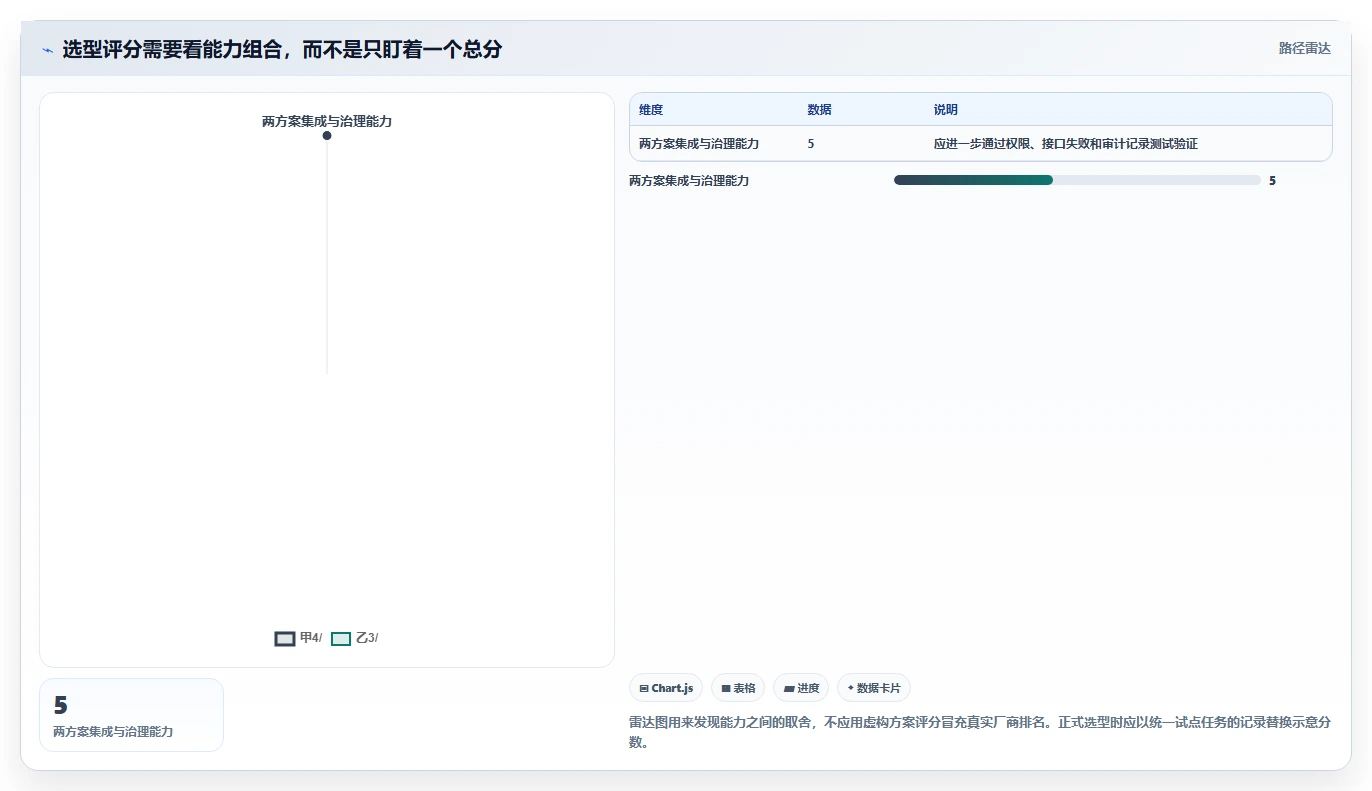Click the progress row label 两方案集成与治理能力
The image size is (1372, 791).
pos(689,181)
